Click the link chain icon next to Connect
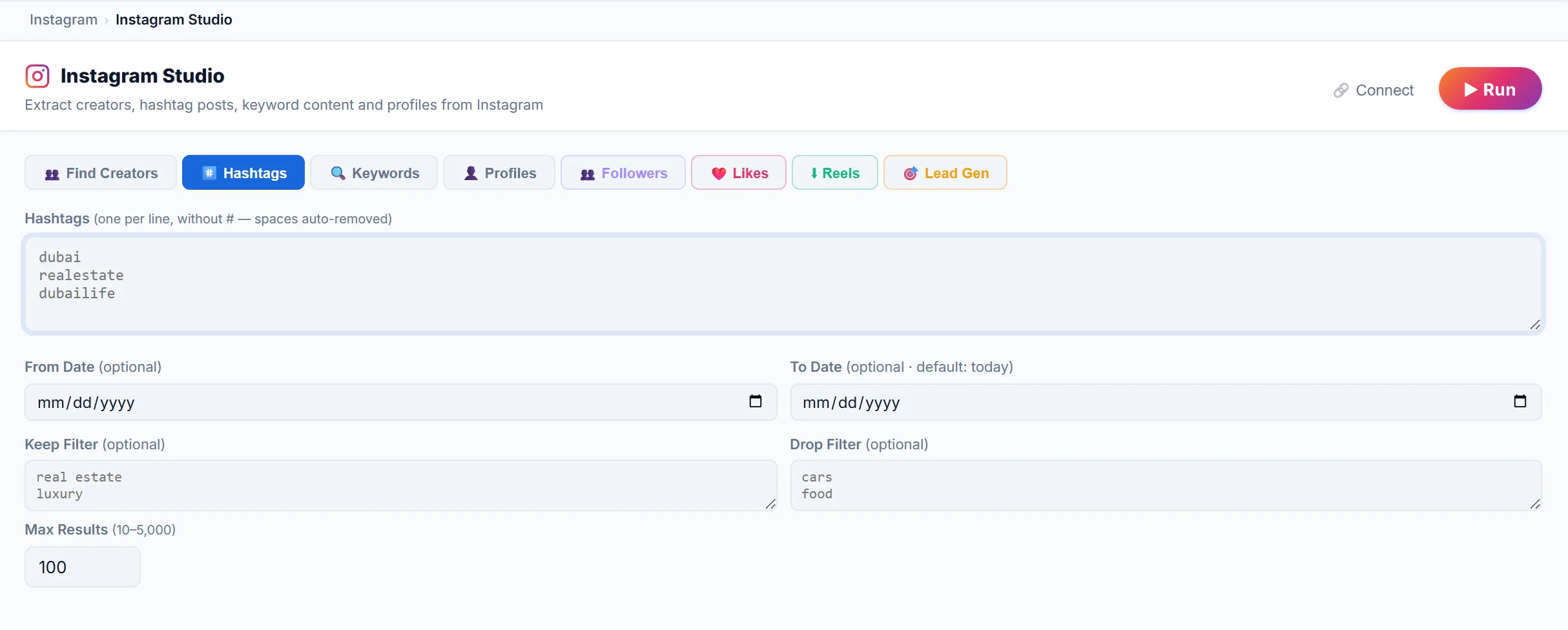The image size is (1568, 630). 1341,90
